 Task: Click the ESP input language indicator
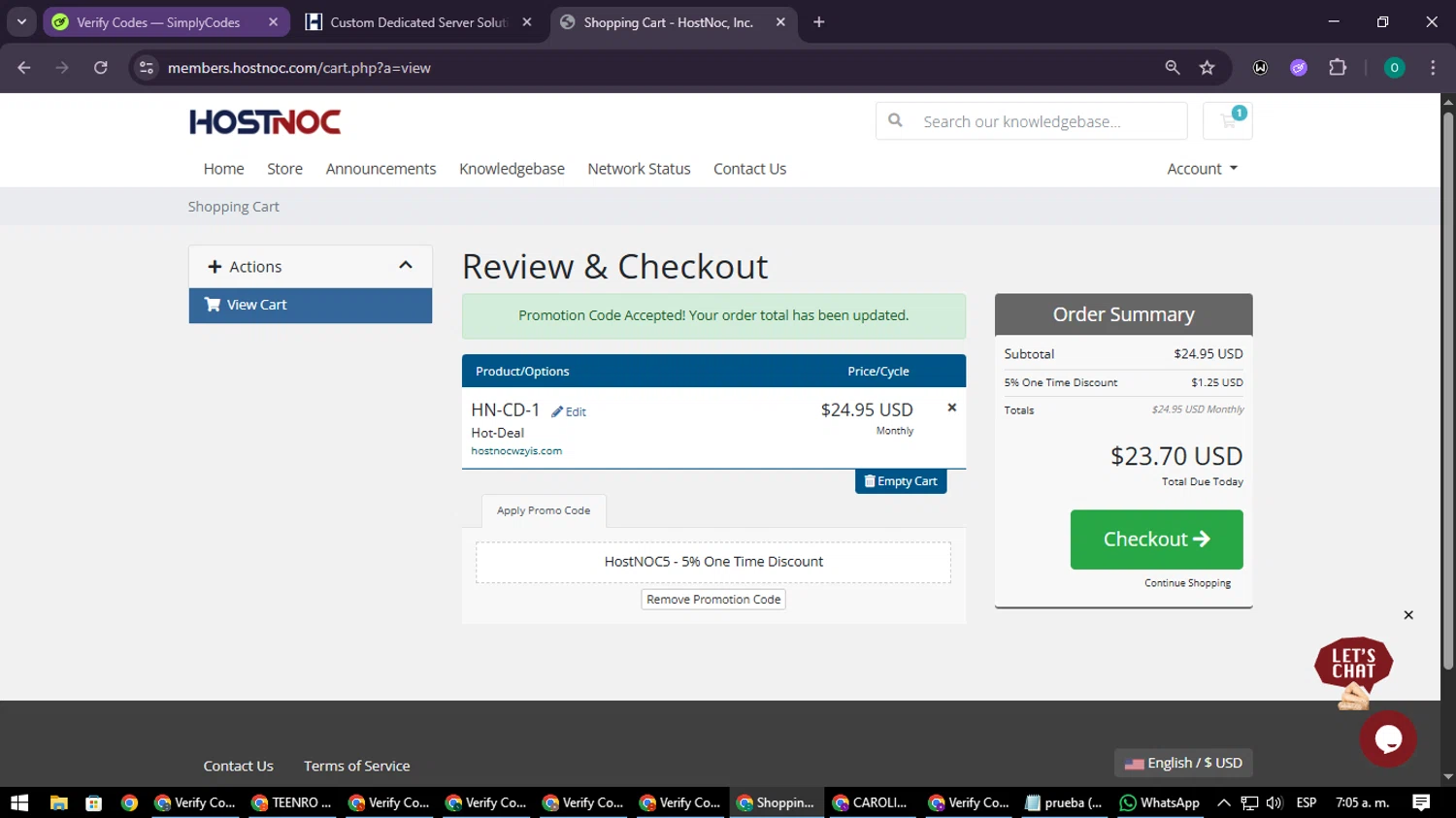click(1307, 802)
